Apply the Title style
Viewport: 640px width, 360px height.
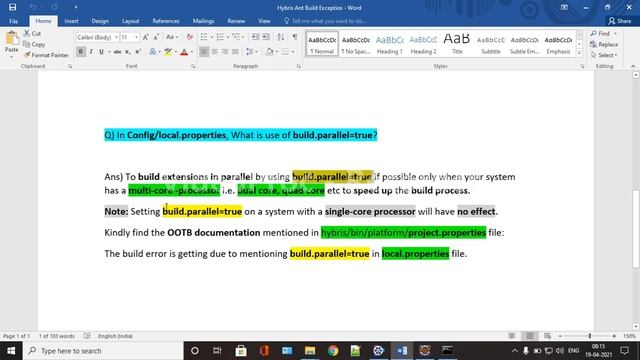click(457, 44)
